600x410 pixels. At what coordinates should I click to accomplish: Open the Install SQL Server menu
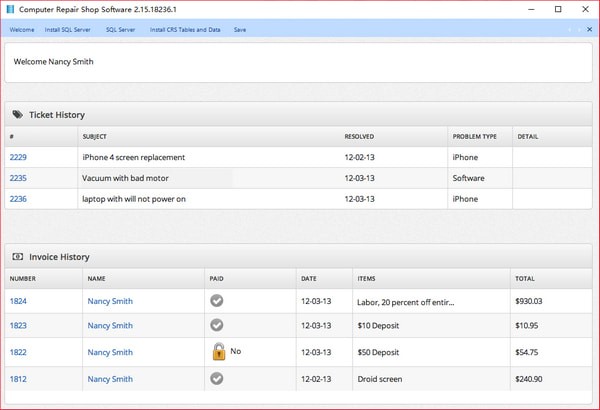click(x=68, y=30)
